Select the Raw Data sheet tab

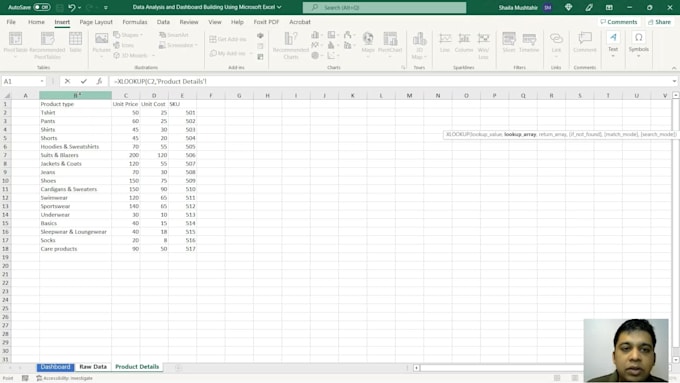tap(93, 367)
